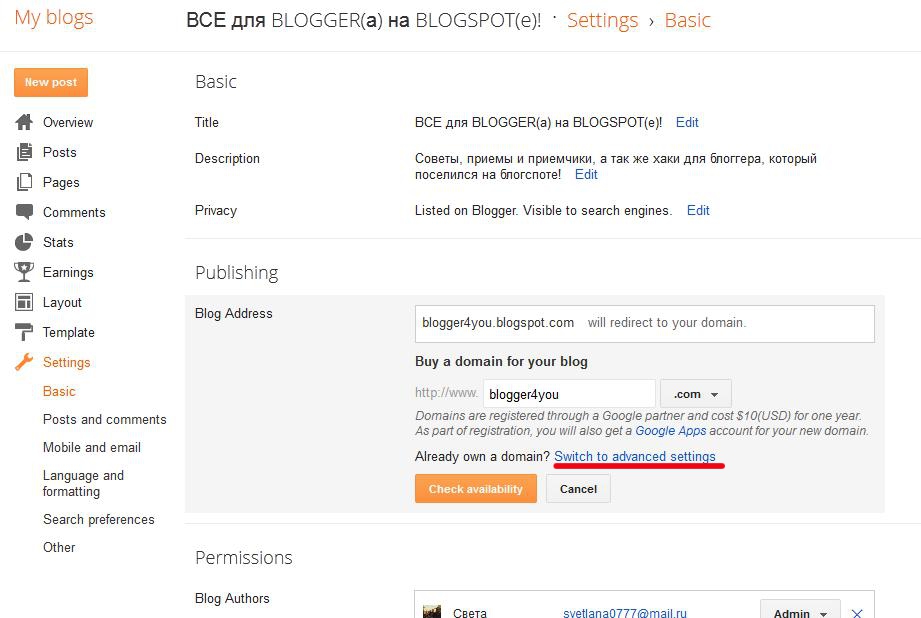Viewport: 921px width, 618px height.
Task: Click the Overview house icon
Action: [x=24, y=122]
